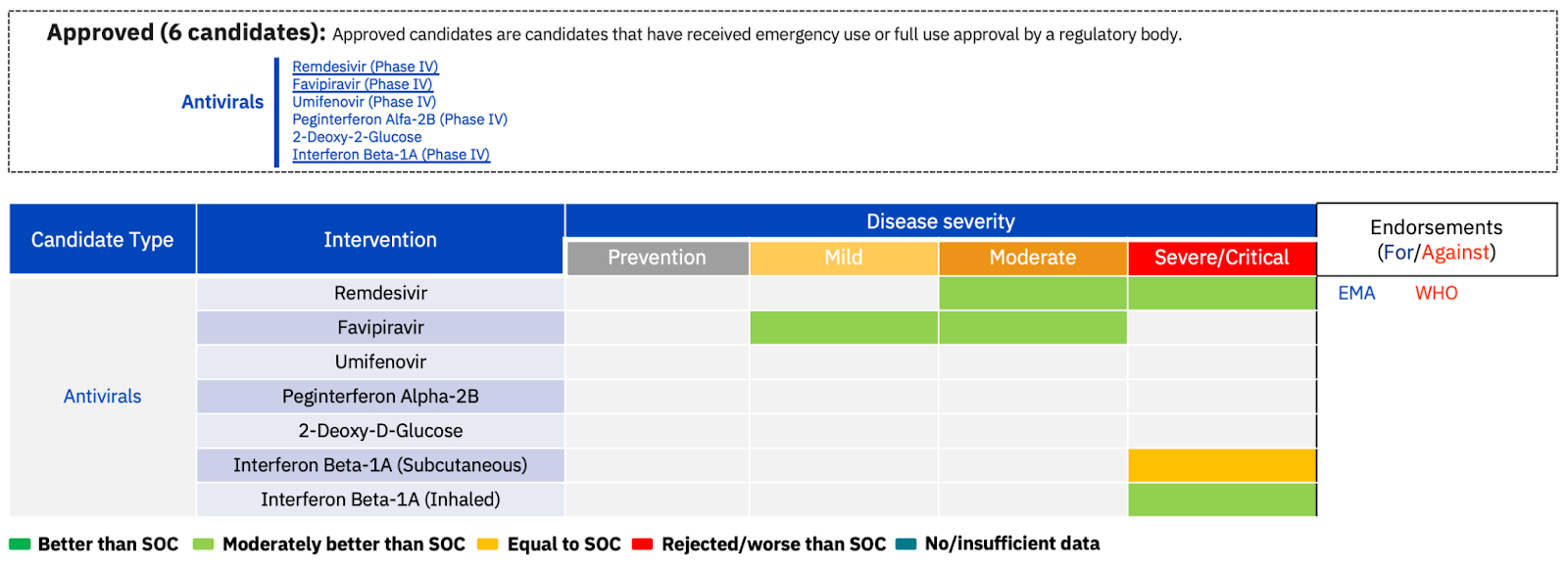Select the Mild severity column header
The width and height of the screenshot is (1568, 570).
[x=843, y=258]
